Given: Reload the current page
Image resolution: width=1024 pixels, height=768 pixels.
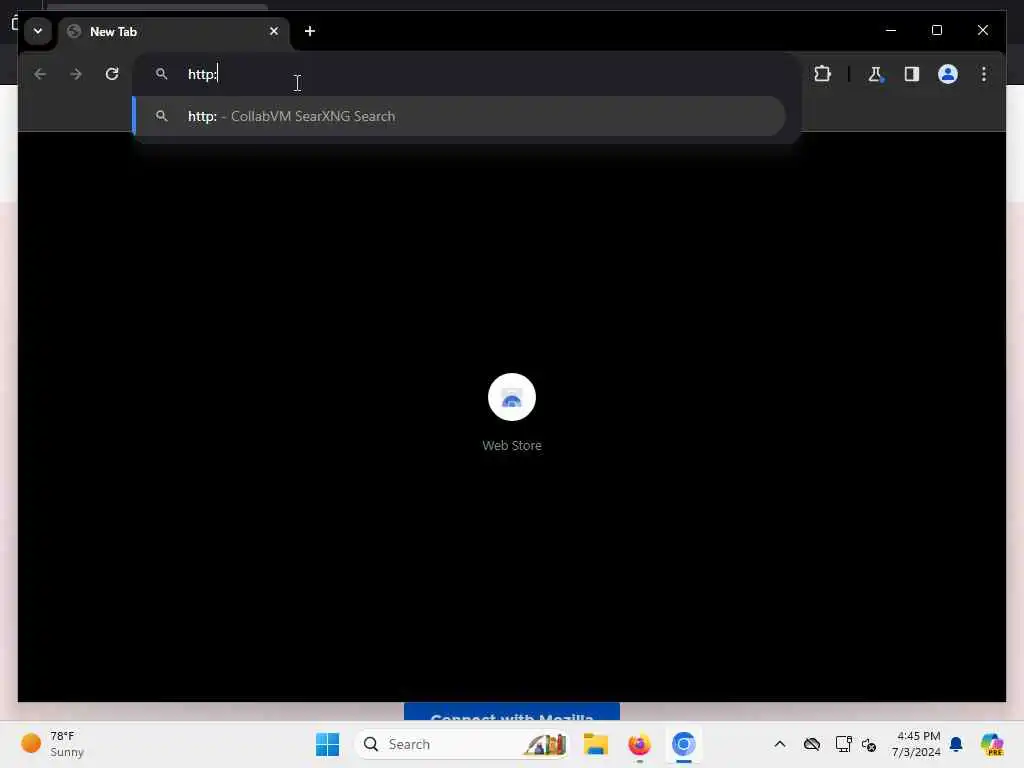Looking at the screenshot, I should pos(112,74).
